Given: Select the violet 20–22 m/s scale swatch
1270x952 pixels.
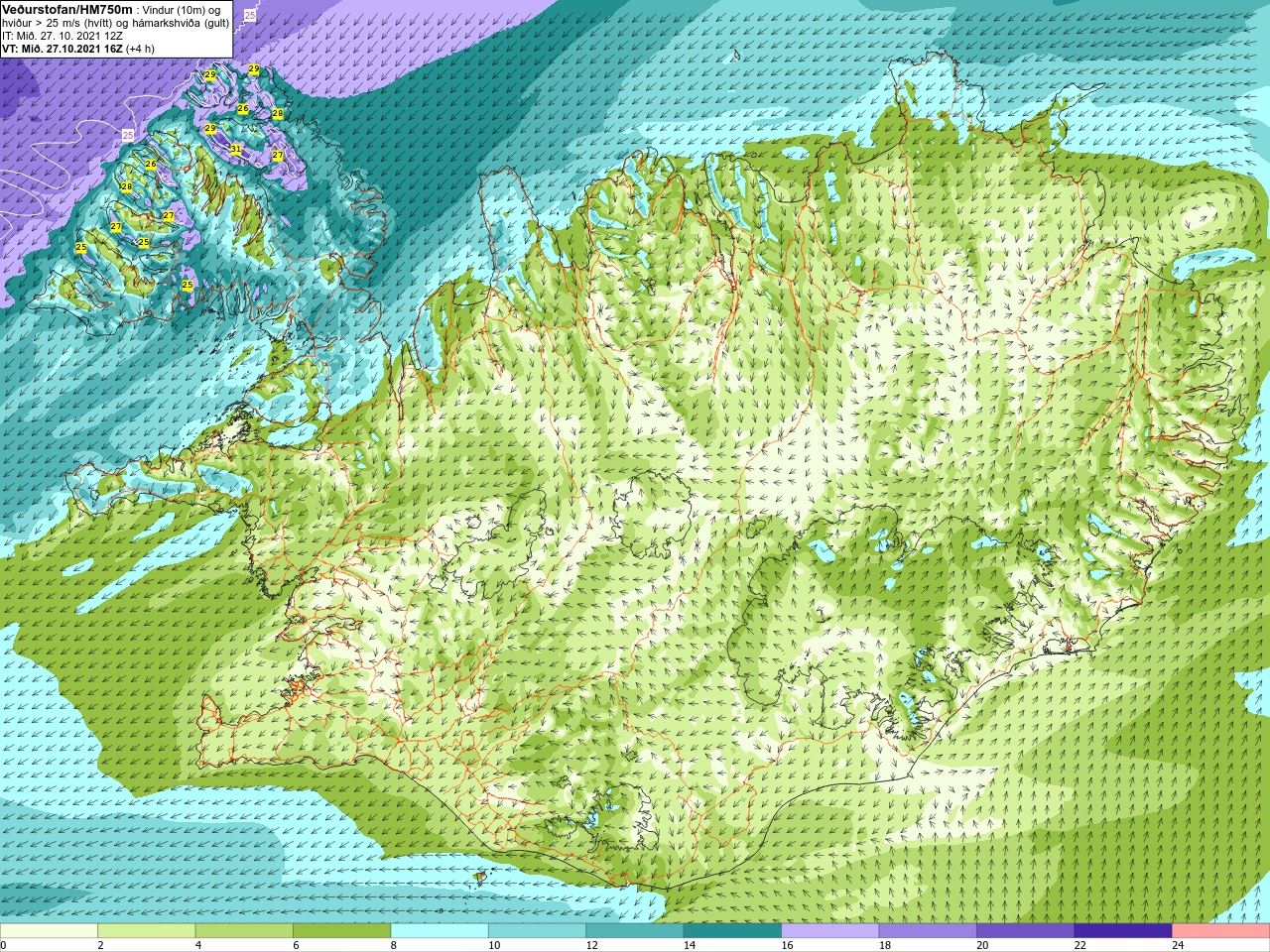Looking at the screenshot, I should click(x=1026, y=931).
